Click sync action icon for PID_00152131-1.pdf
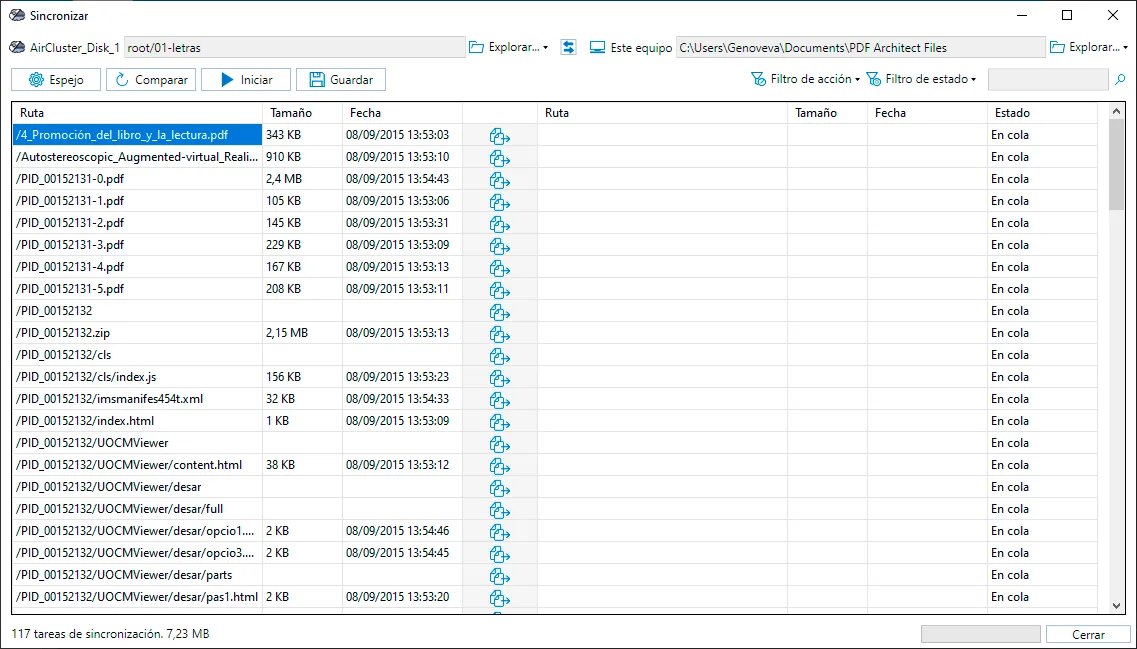 pos(500,202)
